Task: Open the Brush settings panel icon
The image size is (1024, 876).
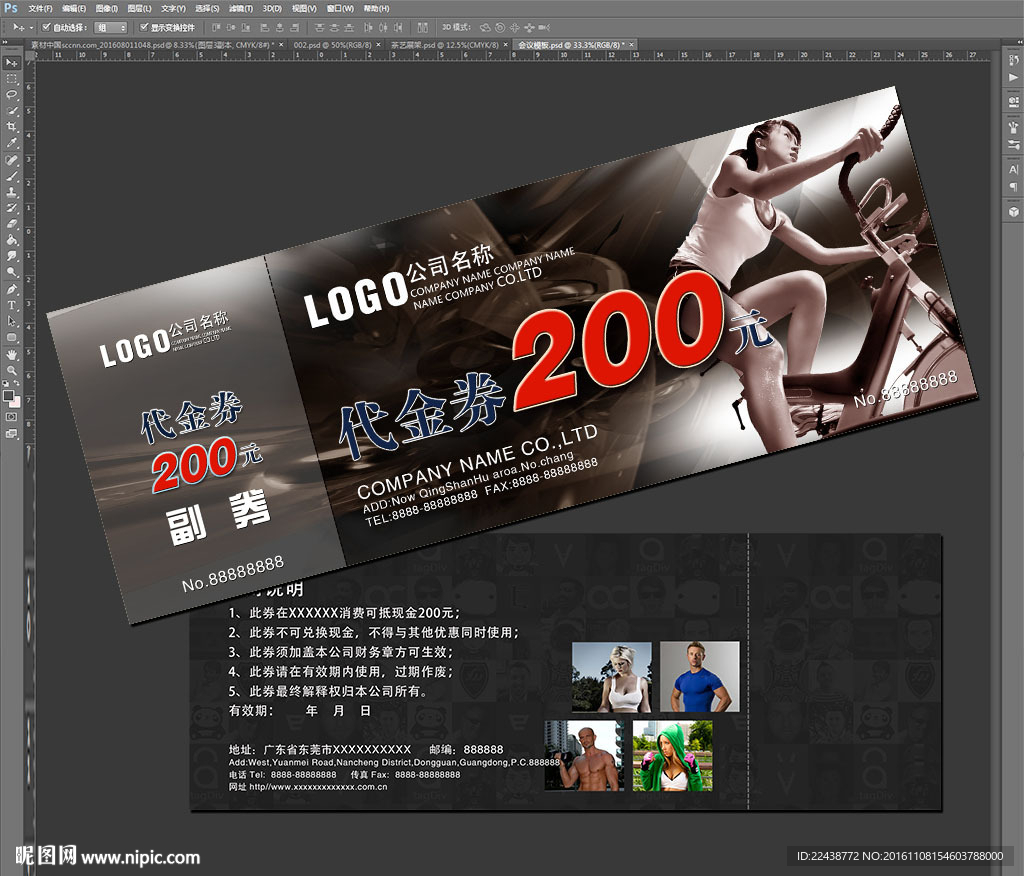Action: pyautogui.click(x=1013, y=144)
